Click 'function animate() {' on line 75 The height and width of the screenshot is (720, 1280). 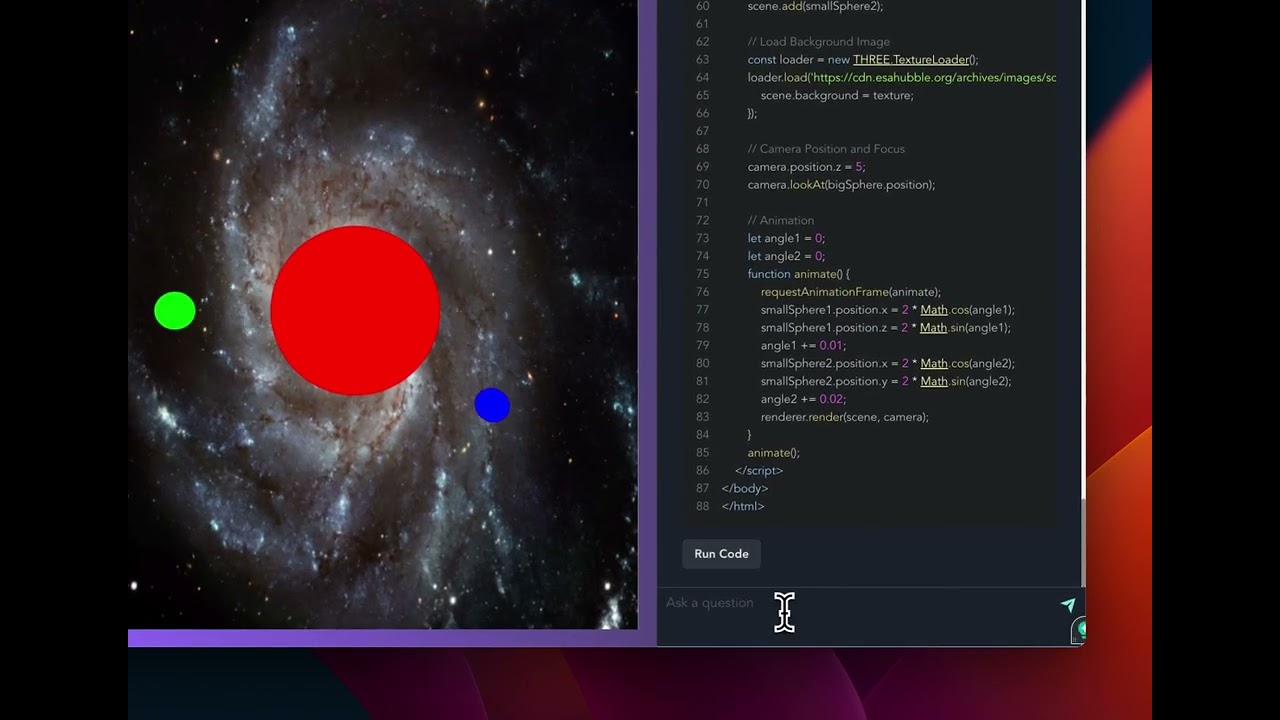click(x=798, y=274)
